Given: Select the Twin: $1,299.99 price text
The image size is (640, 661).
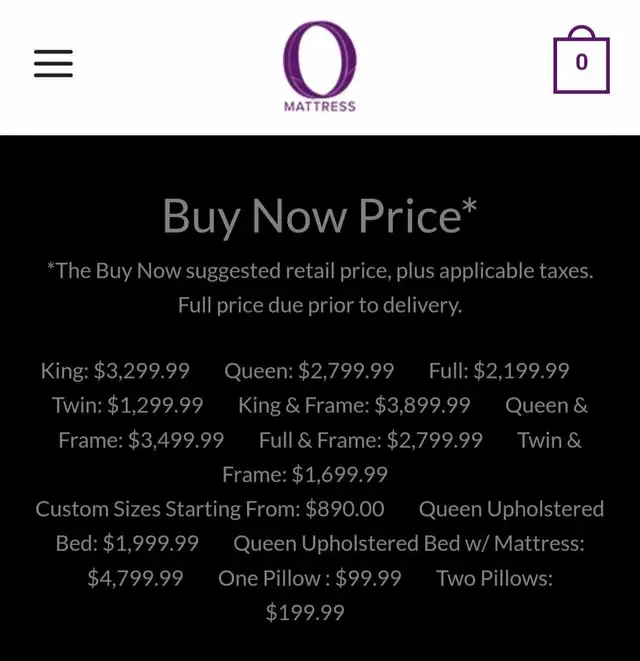Looking at the screenshot, I should [x=127, y=405].
